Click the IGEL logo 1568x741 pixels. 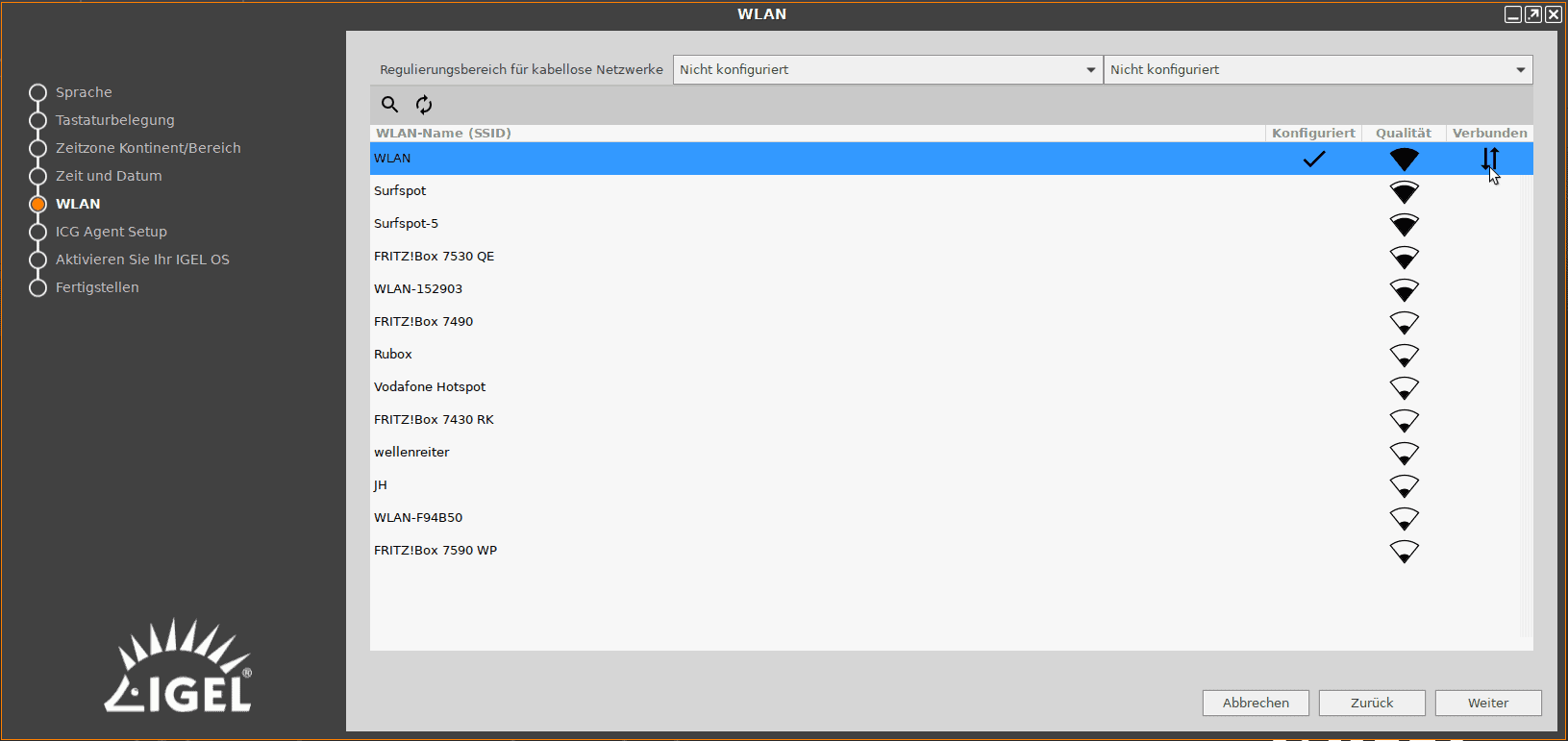point(179,667)
